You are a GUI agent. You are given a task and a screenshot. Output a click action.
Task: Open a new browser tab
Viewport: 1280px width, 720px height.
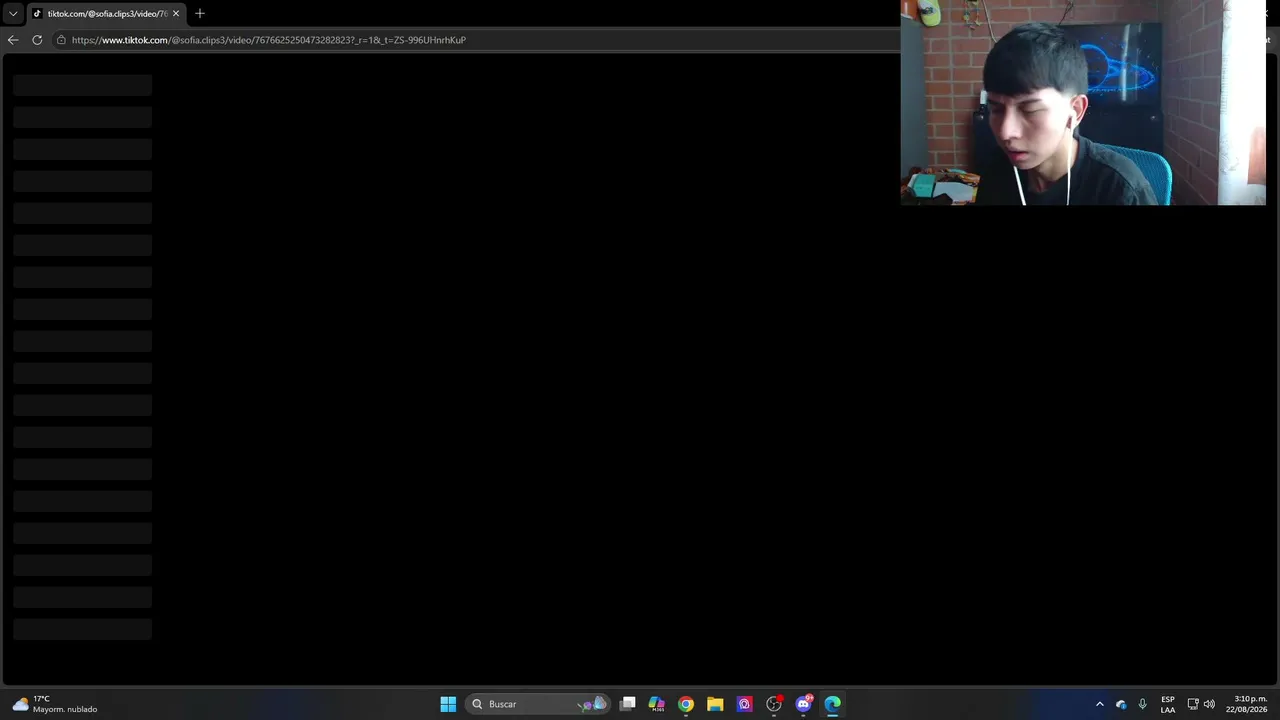[x=200, y=14]
